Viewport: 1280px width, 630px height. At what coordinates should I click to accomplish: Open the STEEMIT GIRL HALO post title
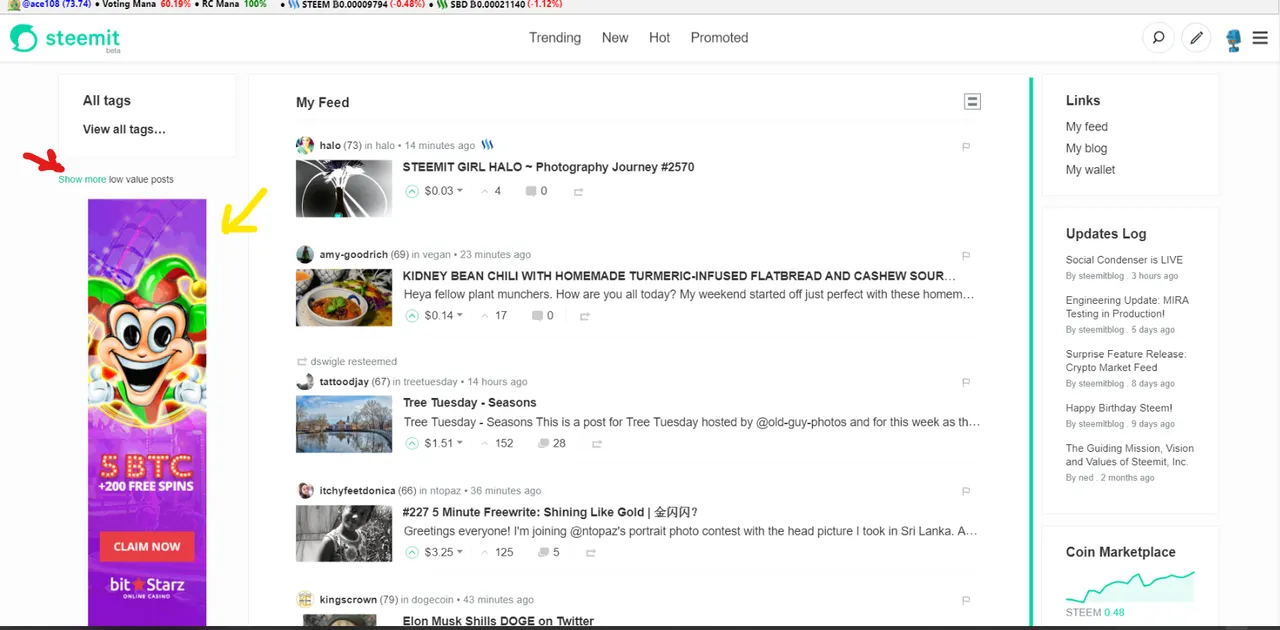pyautogui.click(x=548, y=167)
